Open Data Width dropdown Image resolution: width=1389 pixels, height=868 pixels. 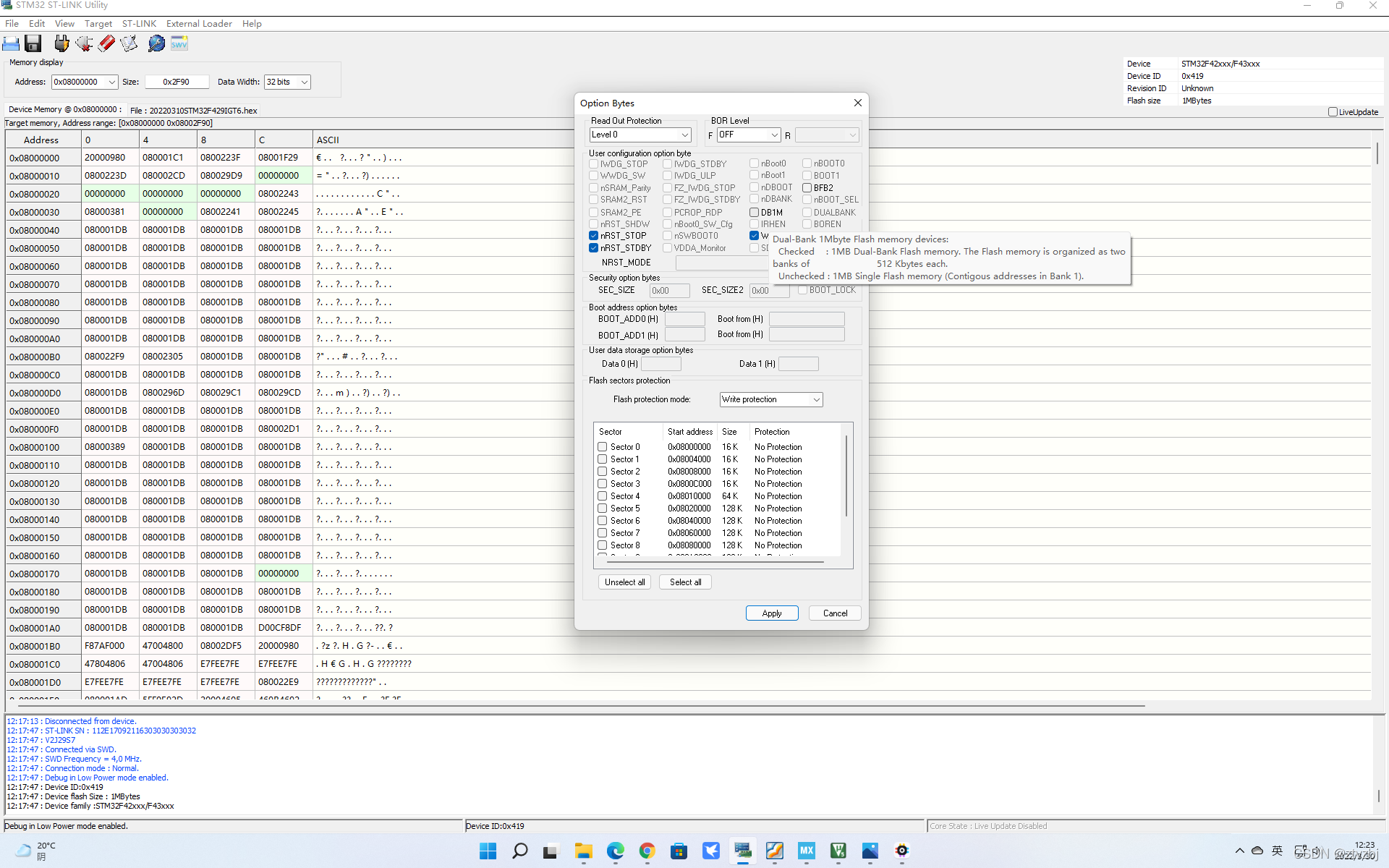click(304, 82)
